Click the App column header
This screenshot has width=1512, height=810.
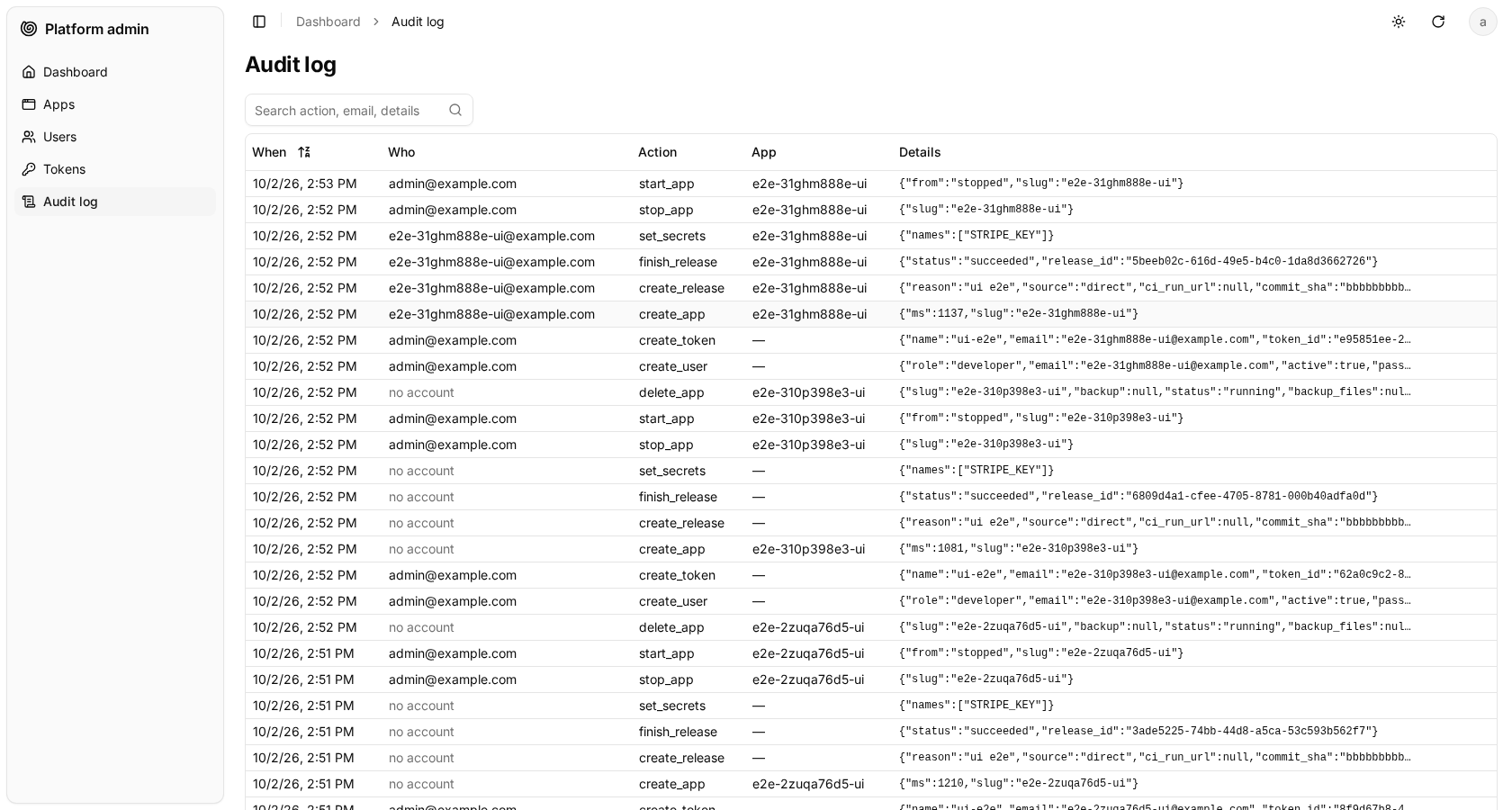[763, 152]
